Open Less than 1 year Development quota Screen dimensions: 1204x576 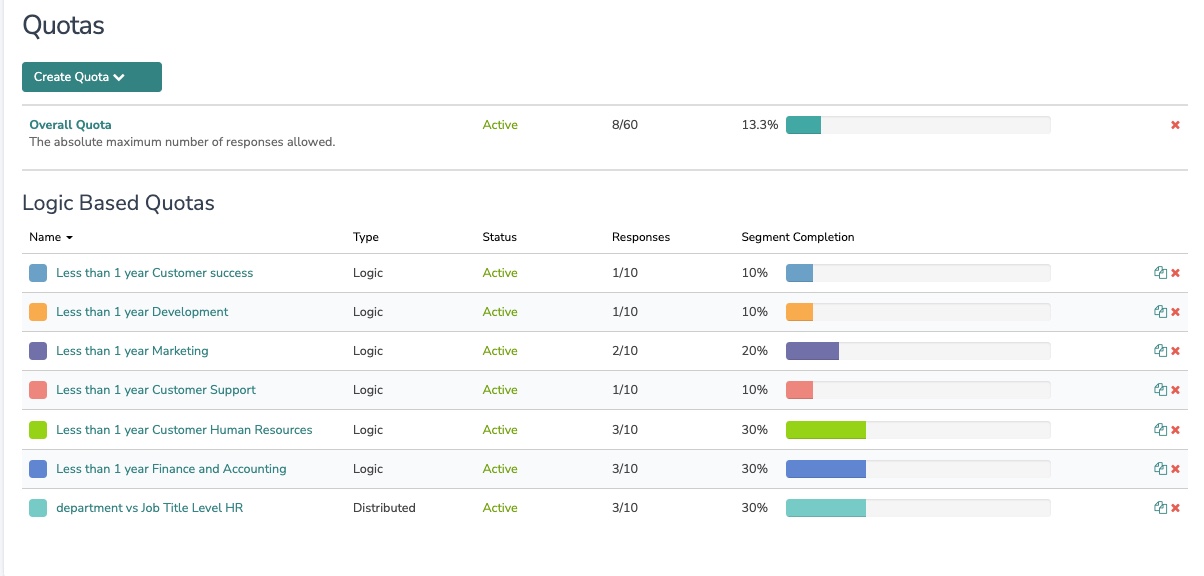click(142, 312)
